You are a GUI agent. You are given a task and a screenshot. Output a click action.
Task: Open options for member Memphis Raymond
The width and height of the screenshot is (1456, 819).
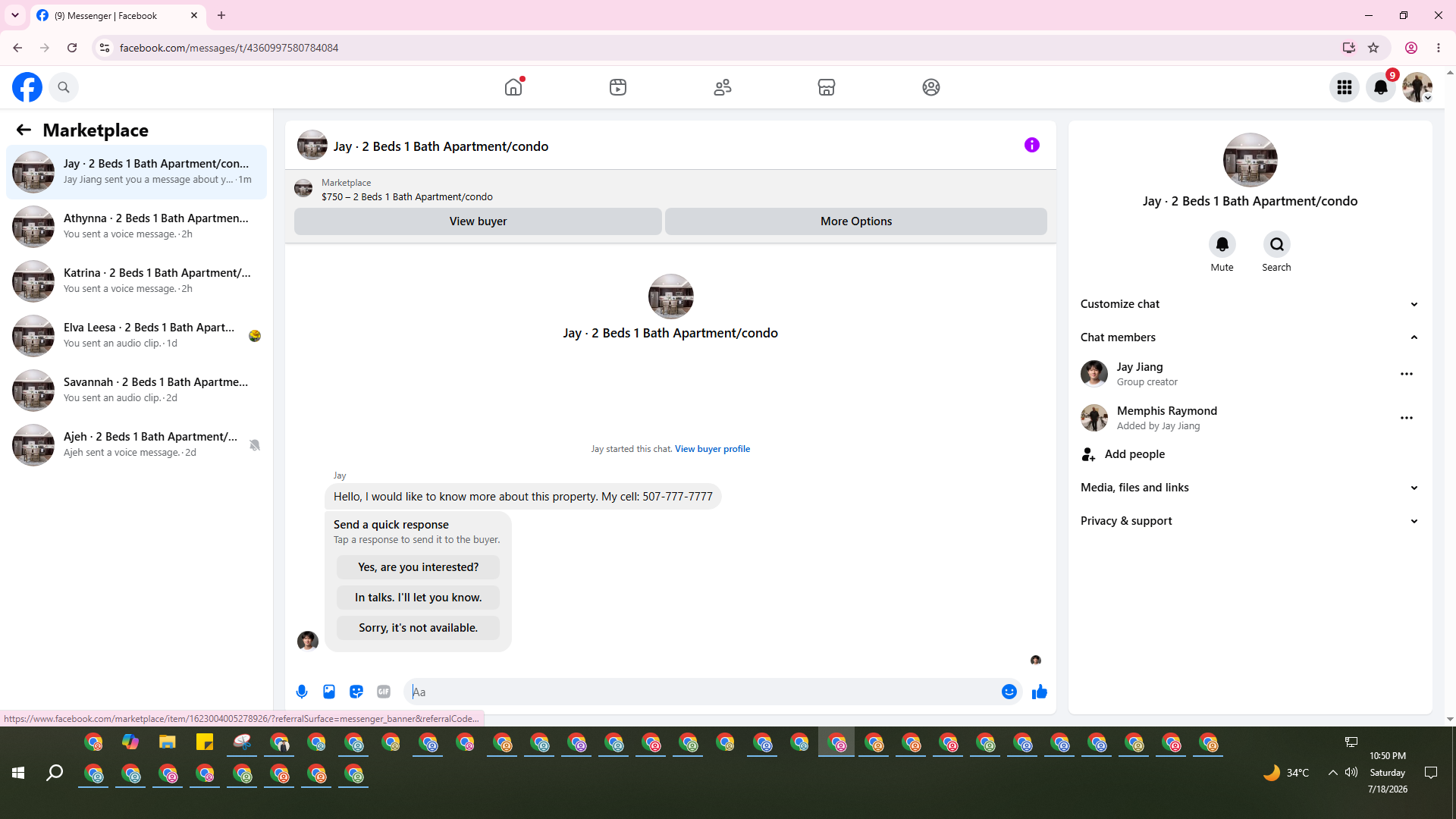[1407, 418]
